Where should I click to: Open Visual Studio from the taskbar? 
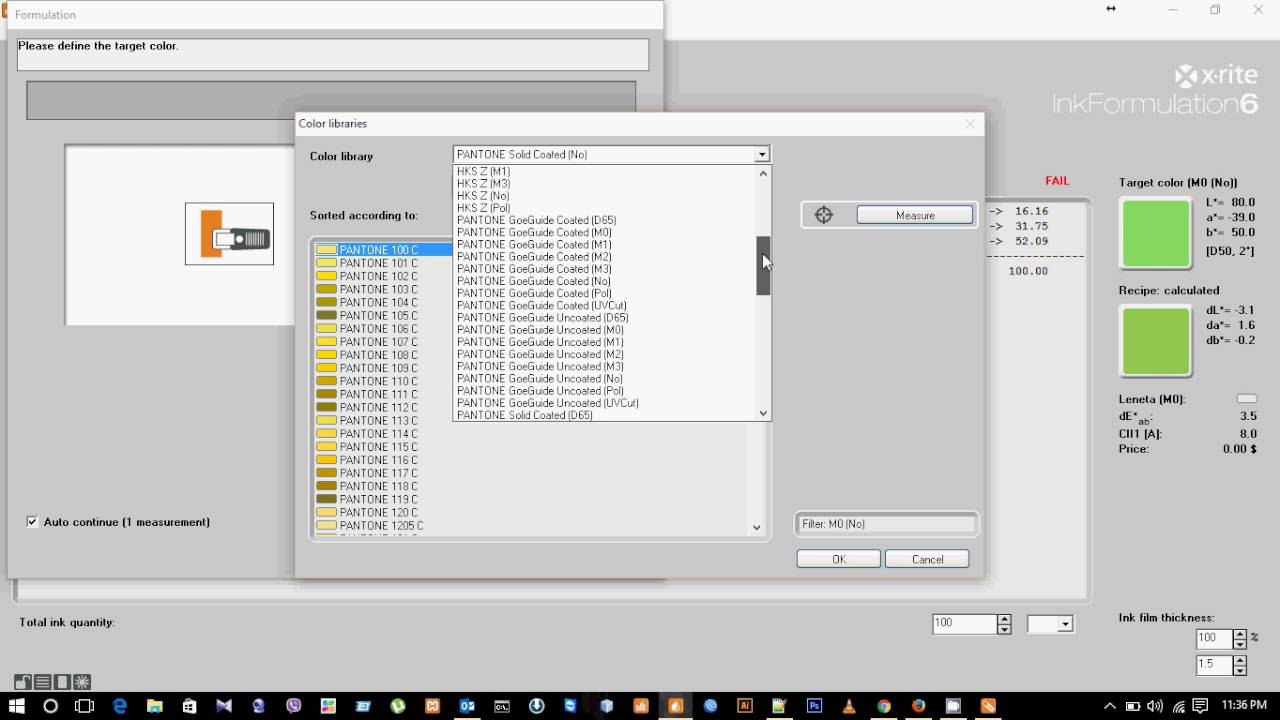(x=224, y=706)
